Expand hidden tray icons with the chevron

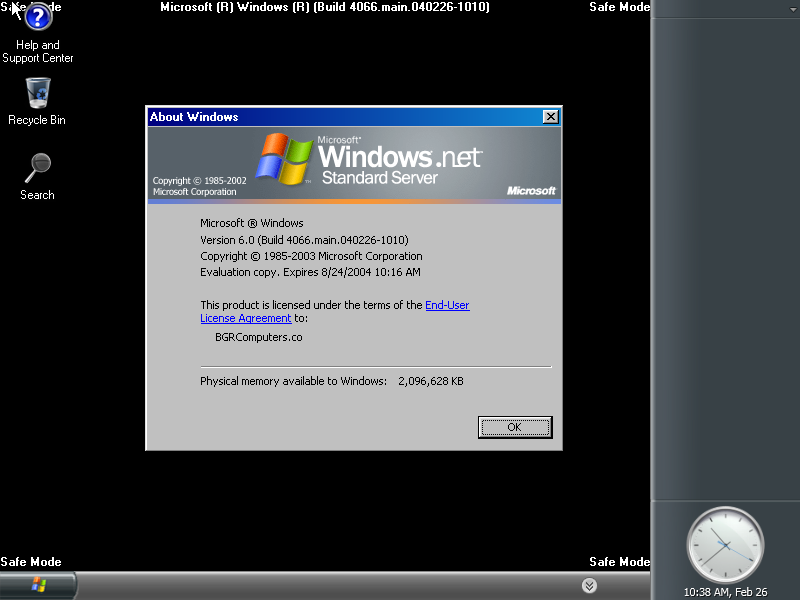(589, 585)
